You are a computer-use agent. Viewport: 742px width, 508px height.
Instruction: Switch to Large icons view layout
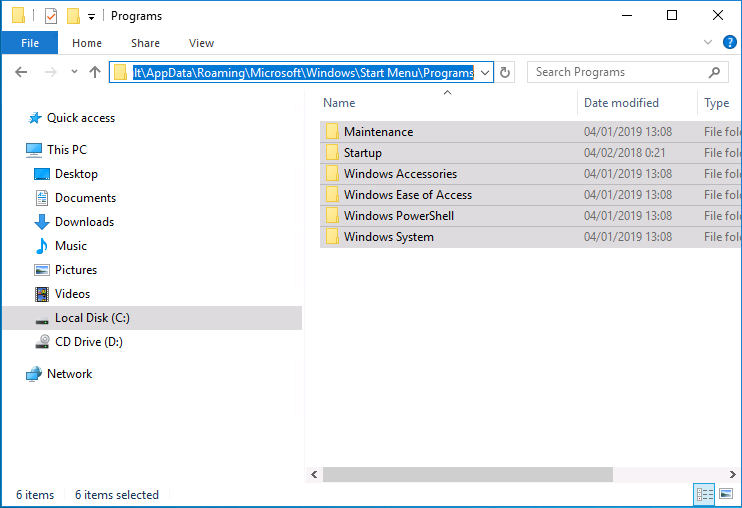726,494
